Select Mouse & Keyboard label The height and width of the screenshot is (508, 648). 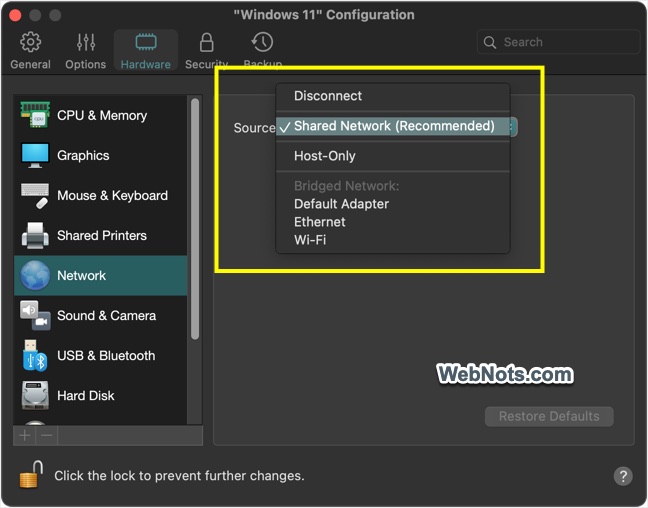pyautogui.click(x=112, y=196)
